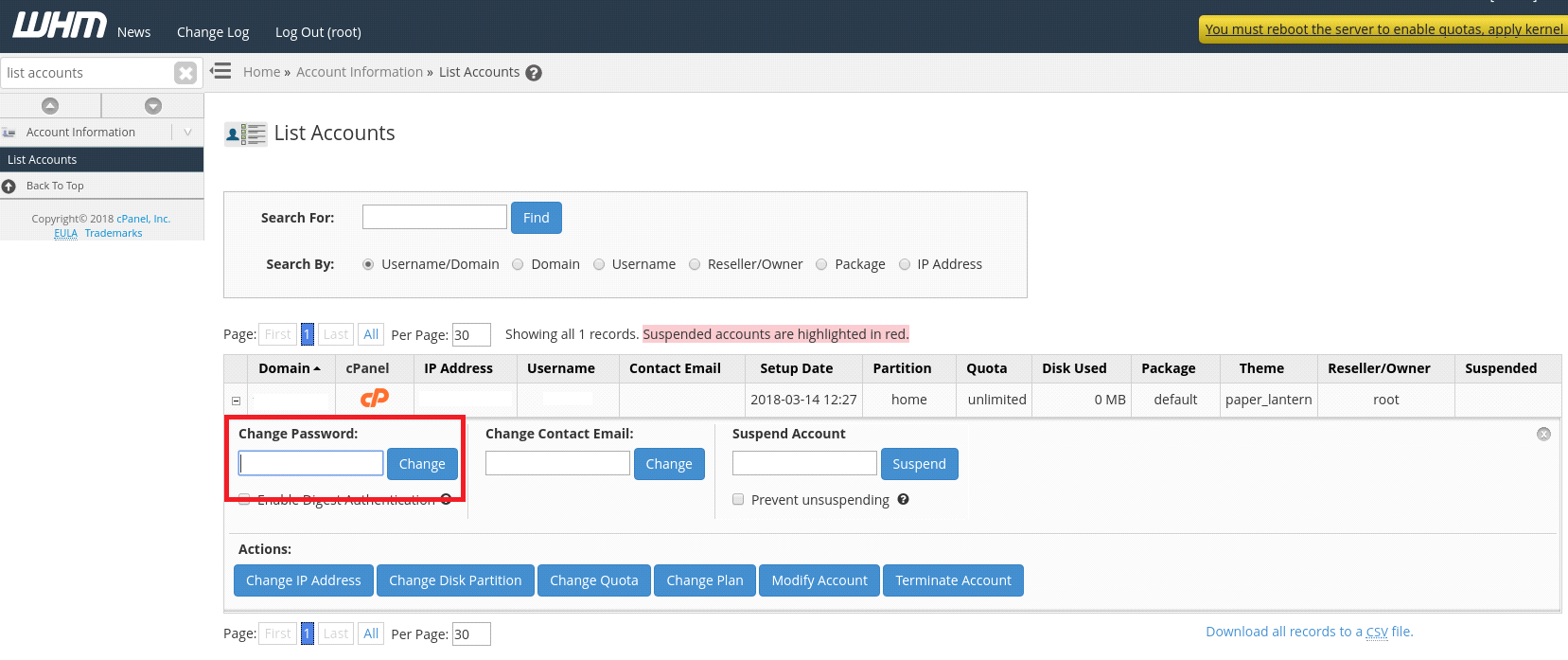Select List Accounts in sidebar
This screenshot has height=660, width=1568.
(102, 160)
